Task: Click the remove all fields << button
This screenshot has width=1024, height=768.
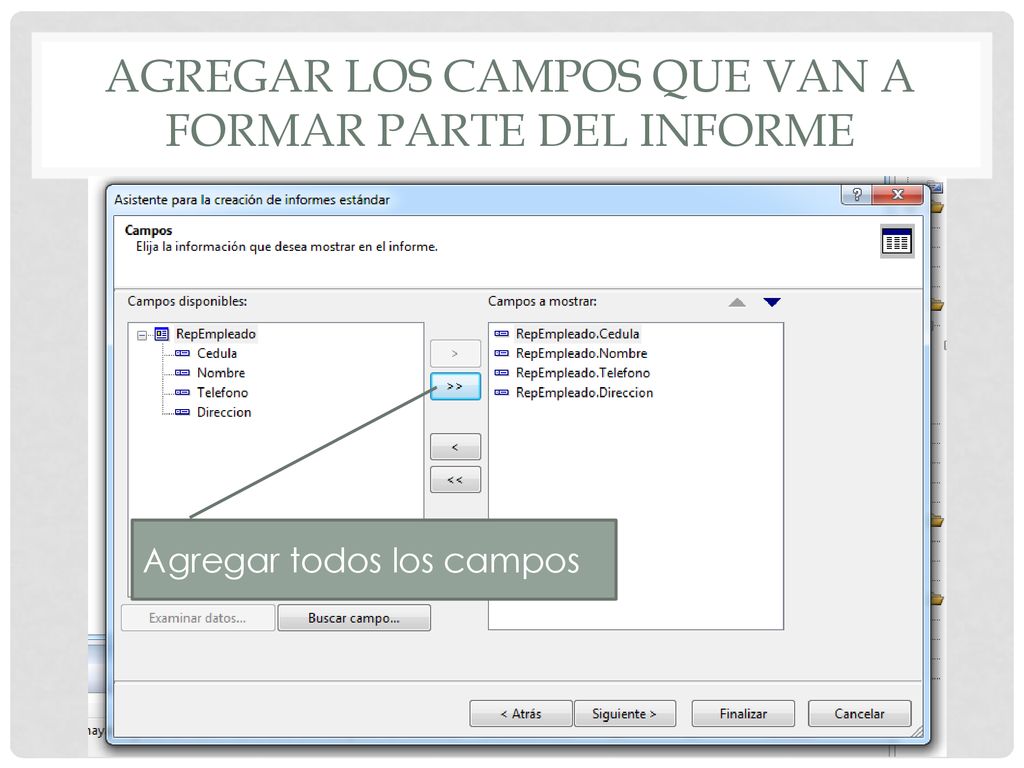Action: click(455, 480)
